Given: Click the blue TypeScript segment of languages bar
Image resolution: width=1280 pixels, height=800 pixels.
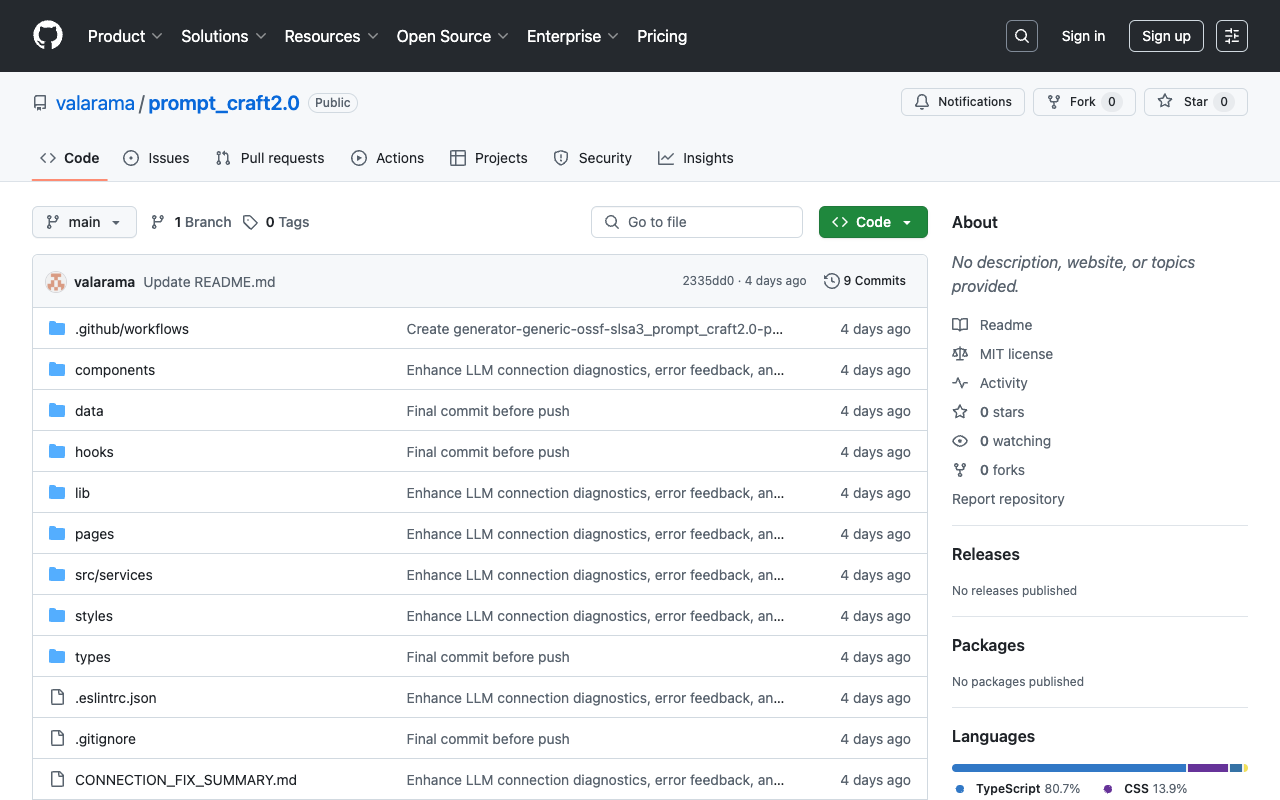Looking at the screenshot, I should pos(1069,768).
